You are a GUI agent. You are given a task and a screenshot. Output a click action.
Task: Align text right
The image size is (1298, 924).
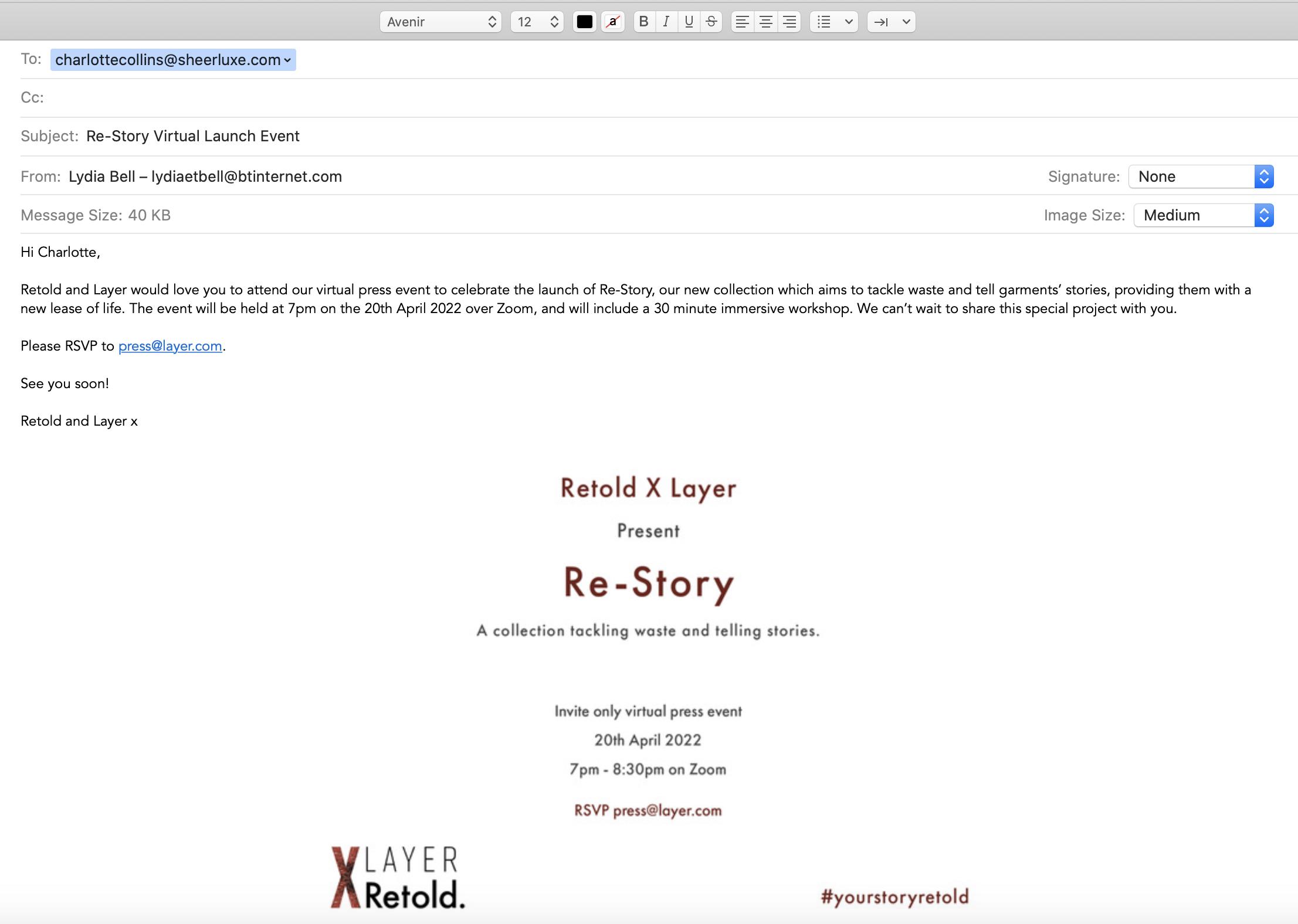click(x=789, y=22)
